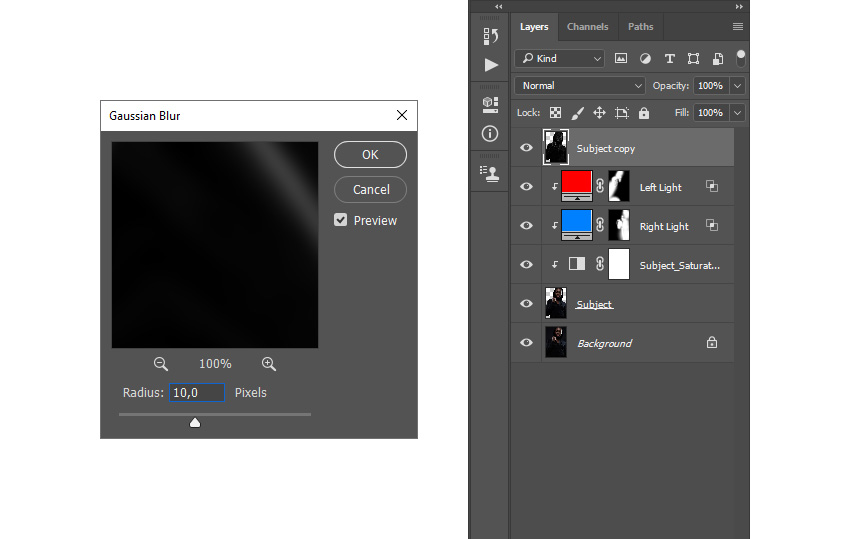Filter layers by smart objects icon

coord(718,59)
